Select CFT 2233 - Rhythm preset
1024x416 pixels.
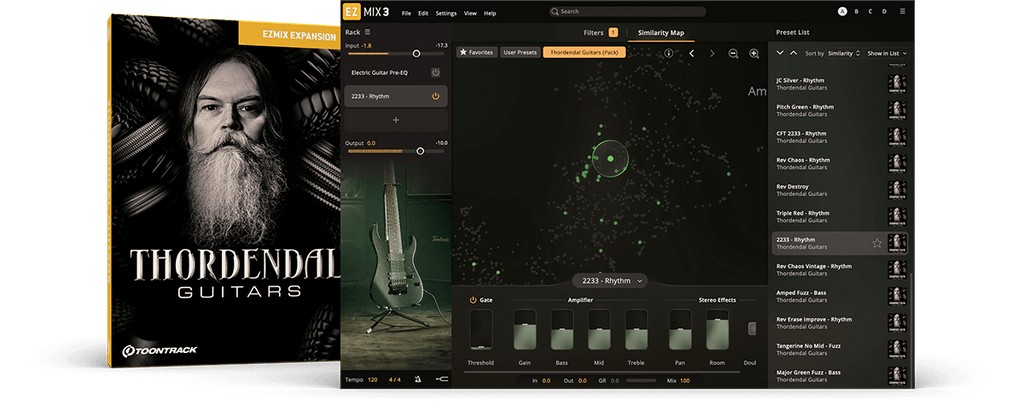tap(841, 137)
